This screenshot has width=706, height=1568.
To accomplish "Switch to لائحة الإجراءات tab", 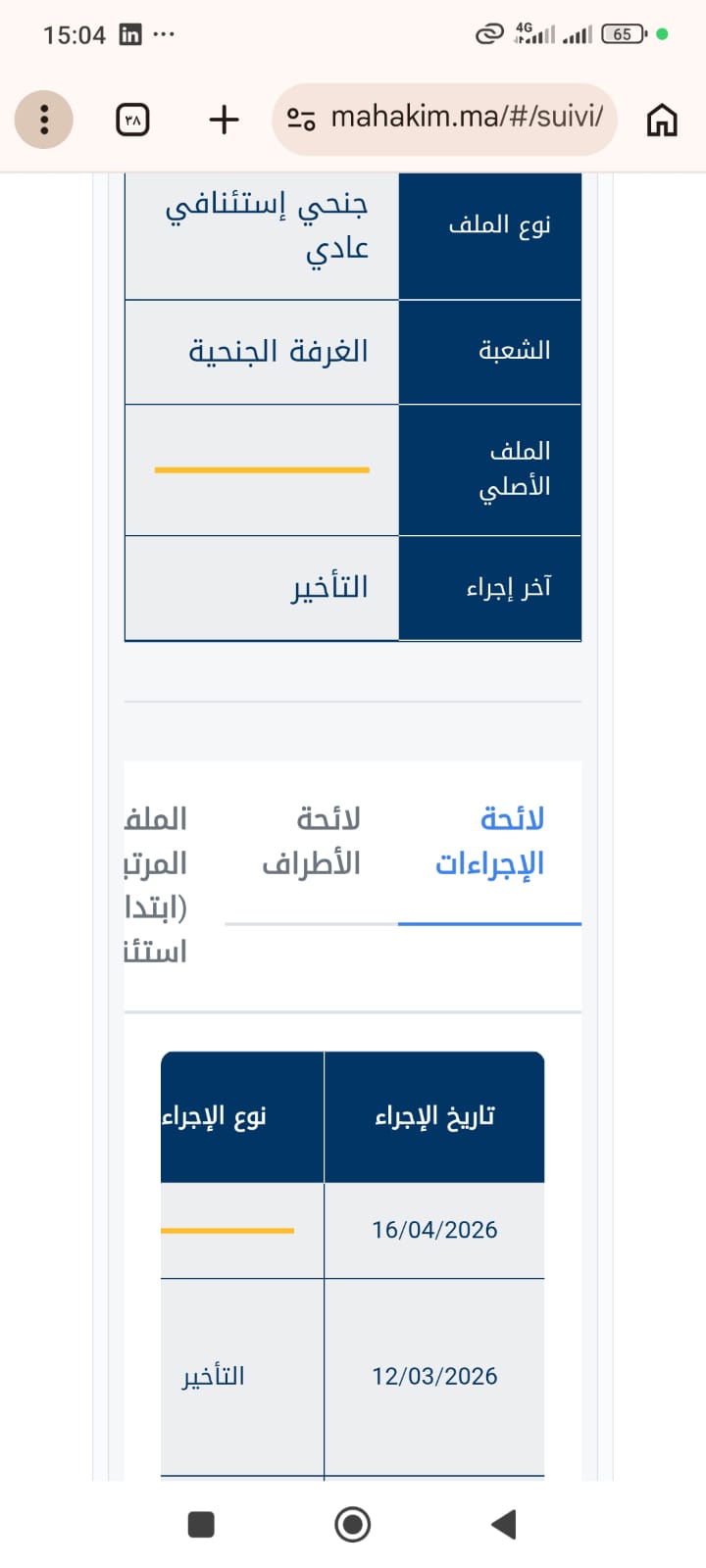I will click(x=489, y=841).
